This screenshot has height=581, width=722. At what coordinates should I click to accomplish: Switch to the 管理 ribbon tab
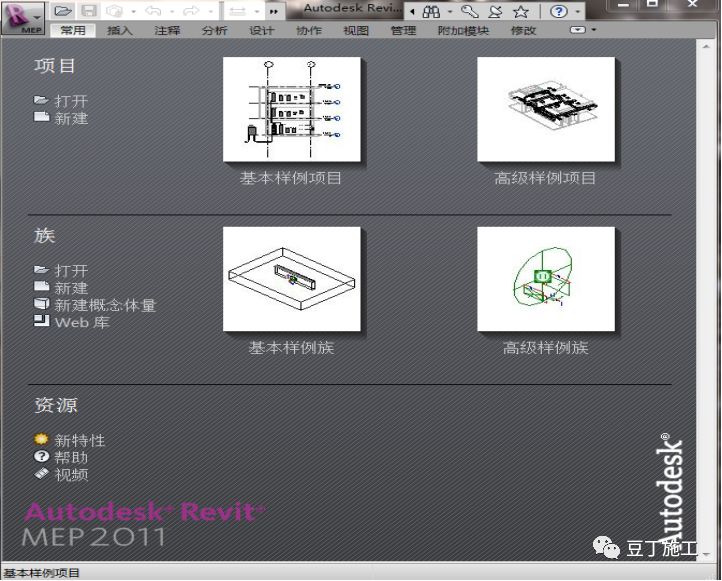point(403,30)
